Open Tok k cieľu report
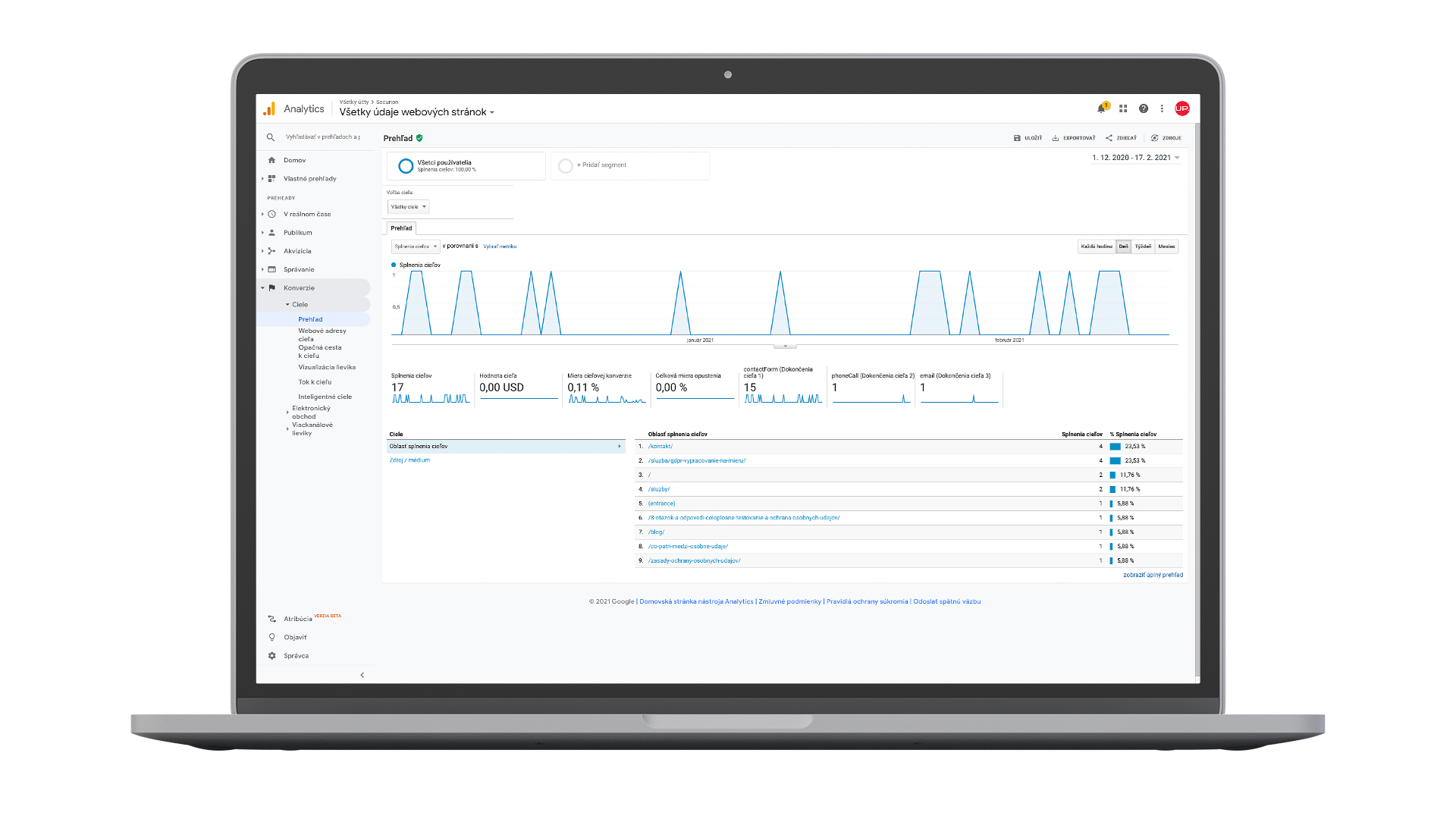The image size is (1456, 819). (315, 382)
